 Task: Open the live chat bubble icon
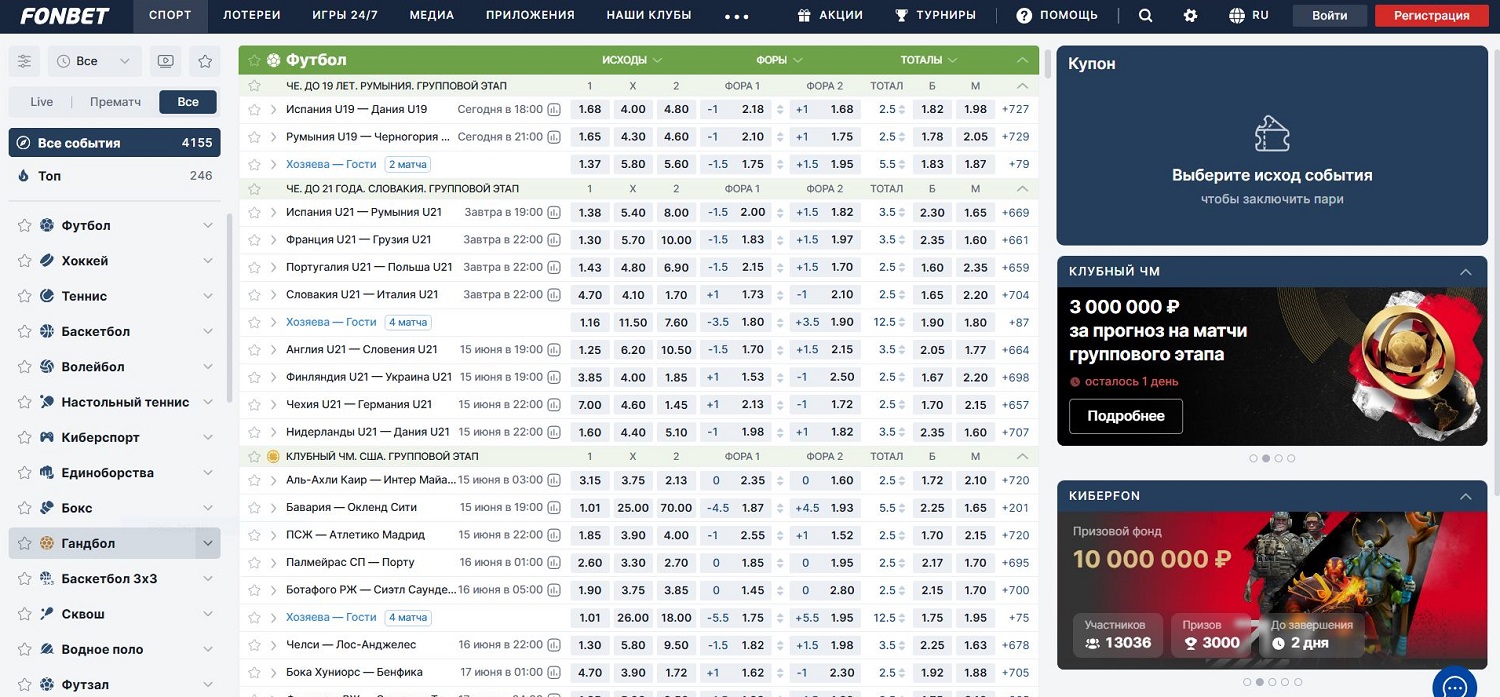tap(1455, 685)
